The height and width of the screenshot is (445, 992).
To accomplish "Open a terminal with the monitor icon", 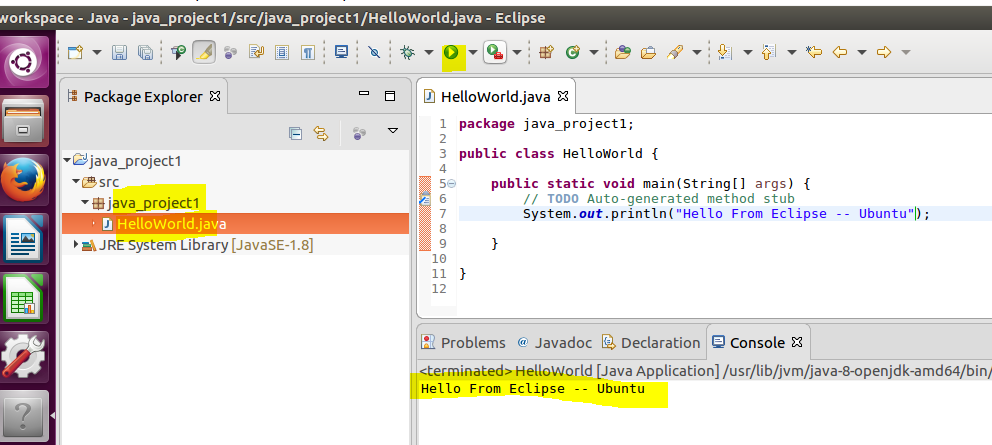I will [342, 53].
